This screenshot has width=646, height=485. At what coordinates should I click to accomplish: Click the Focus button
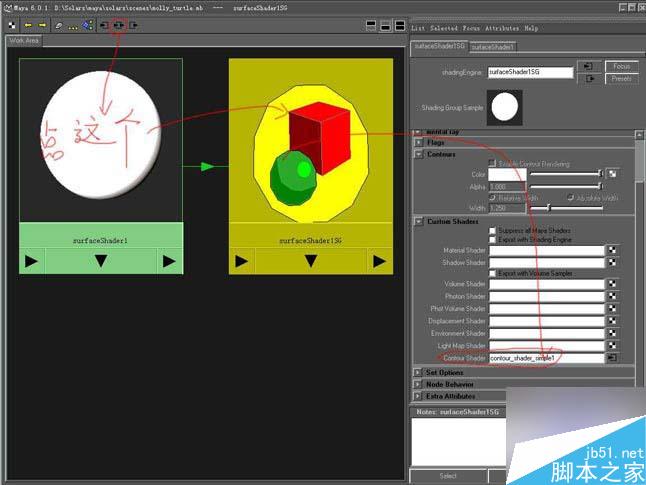(x=622, y=66)
